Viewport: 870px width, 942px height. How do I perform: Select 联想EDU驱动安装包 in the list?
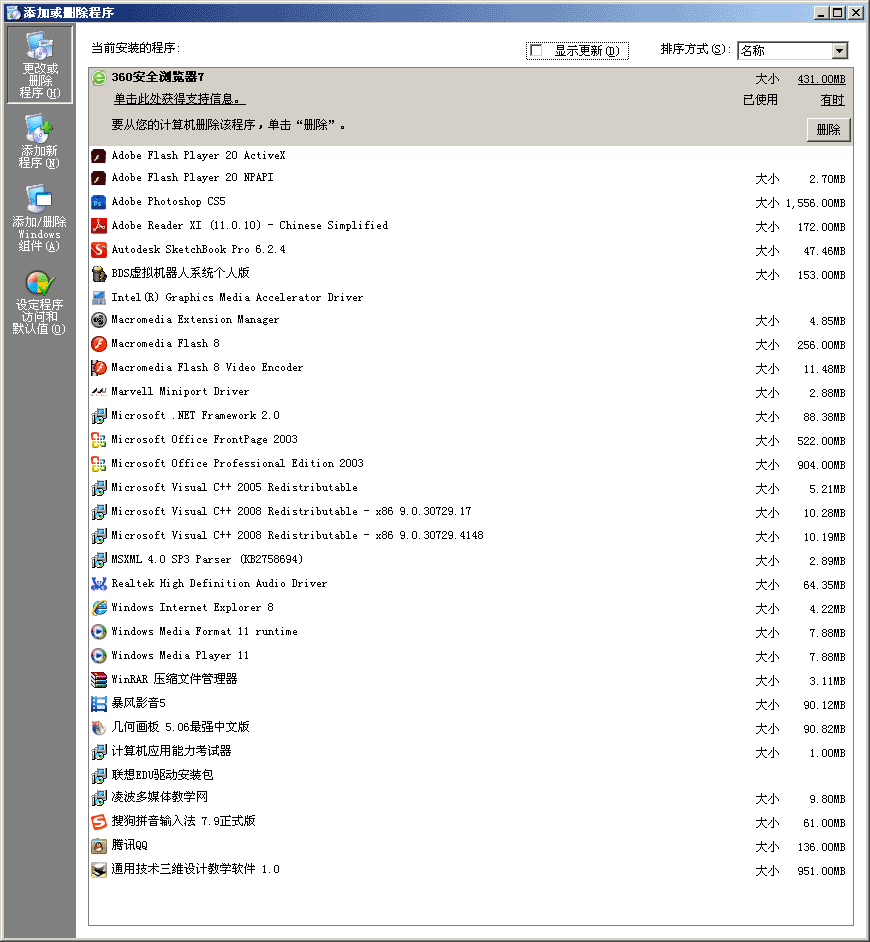click(x=470, y=776)
